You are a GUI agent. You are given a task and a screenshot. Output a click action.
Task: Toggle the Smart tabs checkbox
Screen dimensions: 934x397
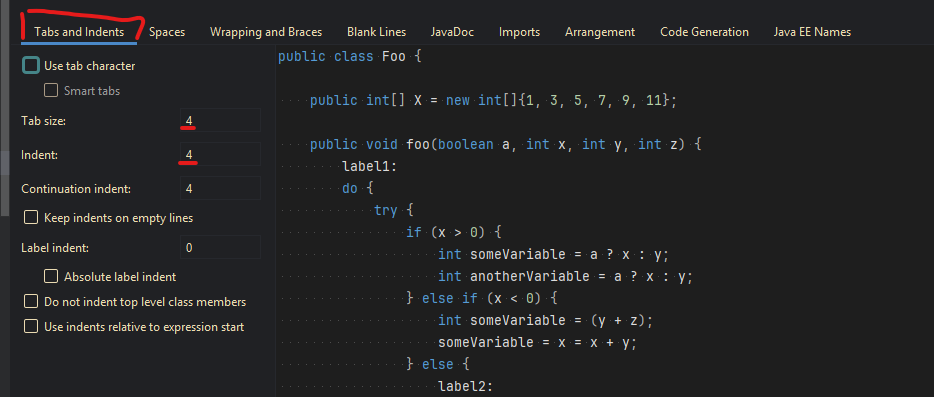51,91
